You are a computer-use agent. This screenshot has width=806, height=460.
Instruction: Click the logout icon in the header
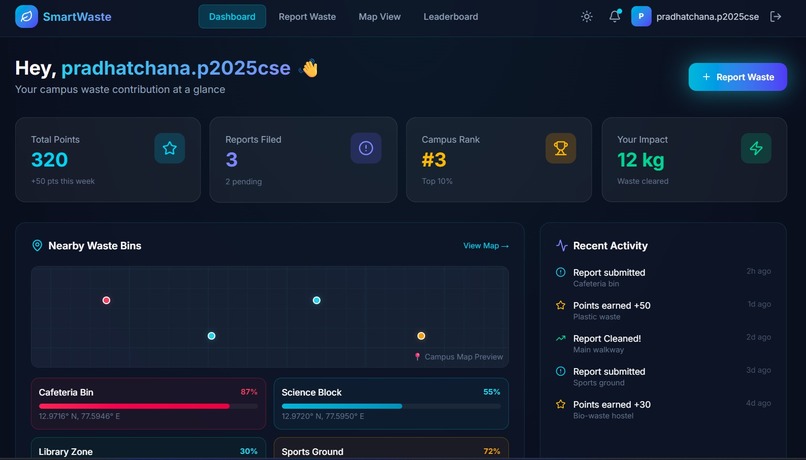coord(775,16)
